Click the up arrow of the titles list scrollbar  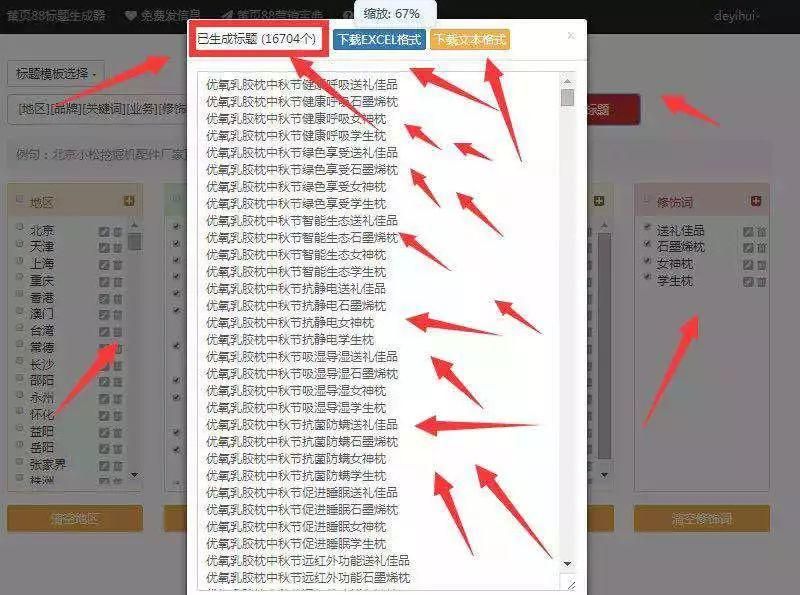point(567,82)
